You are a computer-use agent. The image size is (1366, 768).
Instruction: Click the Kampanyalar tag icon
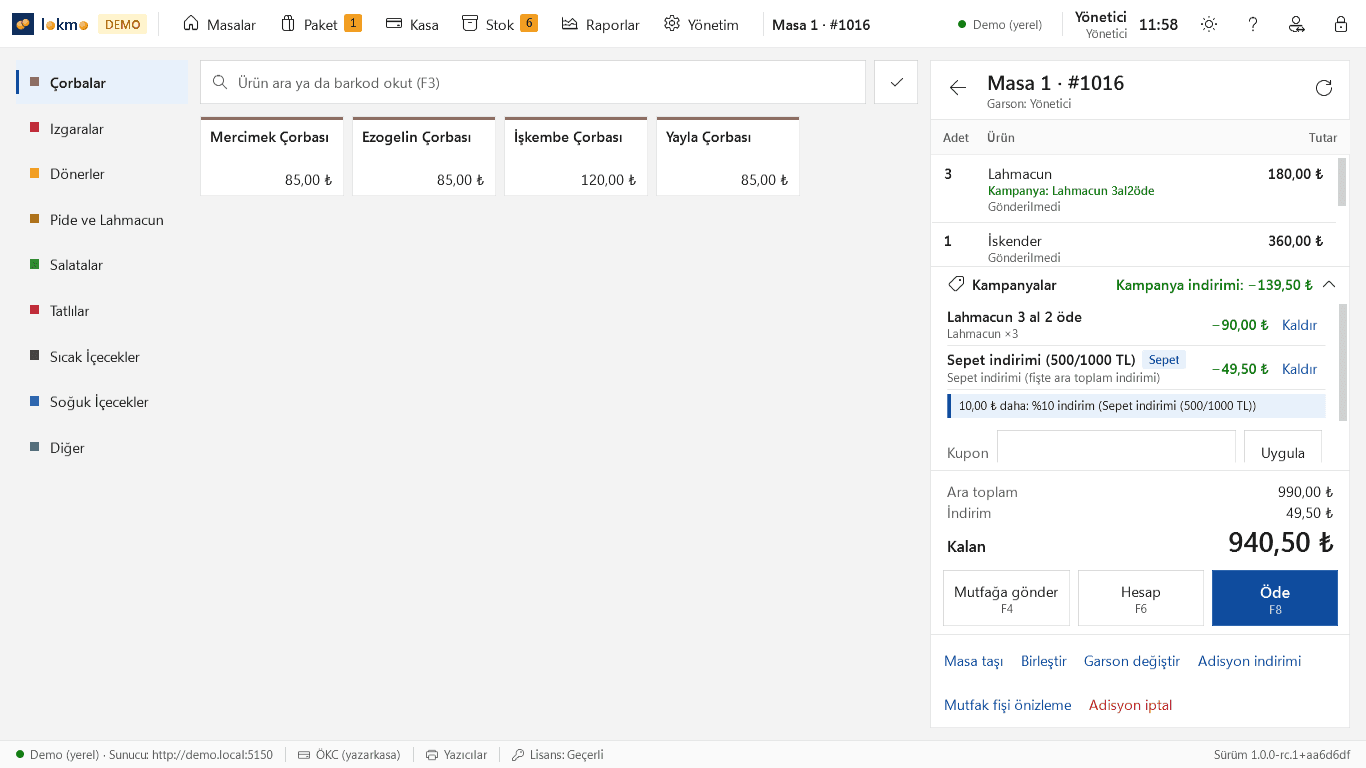pyautogui.click(x=956, y=284)
